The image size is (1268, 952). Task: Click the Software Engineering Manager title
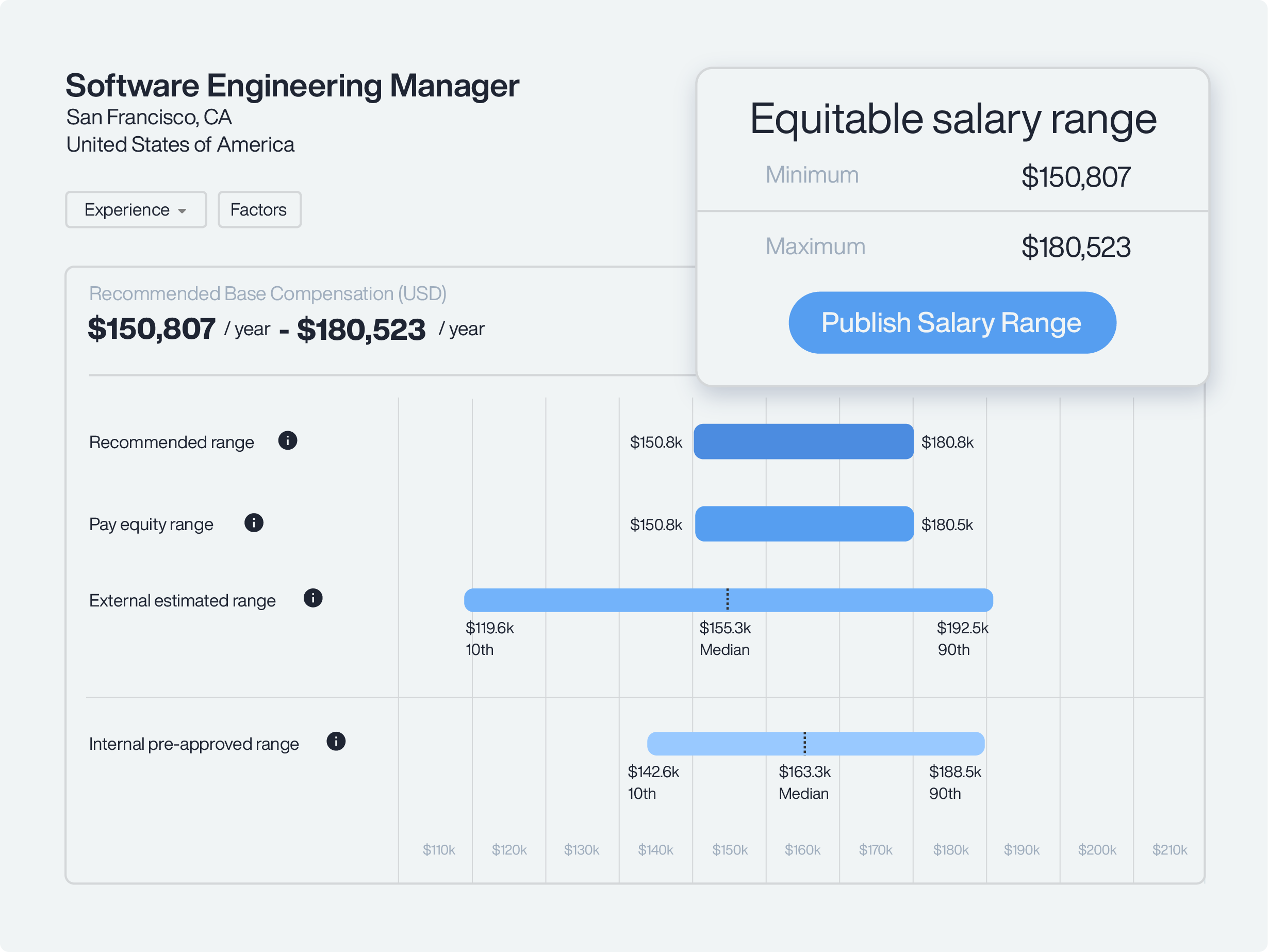pyautogui.click(x=292, y=86)
